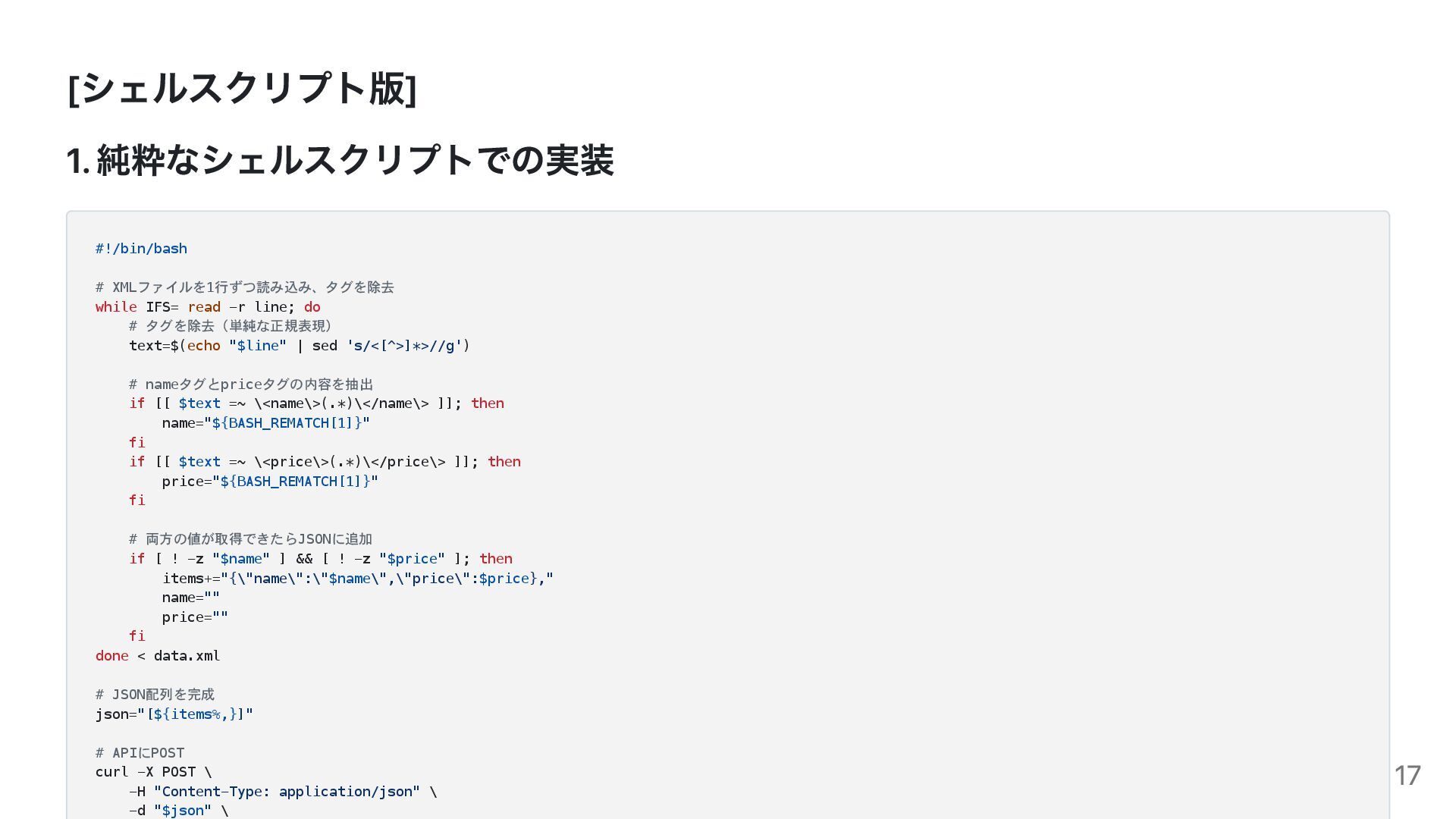Click the done < data.xml line
This screenshot has height=819, width=1456.
coord(158,656)
